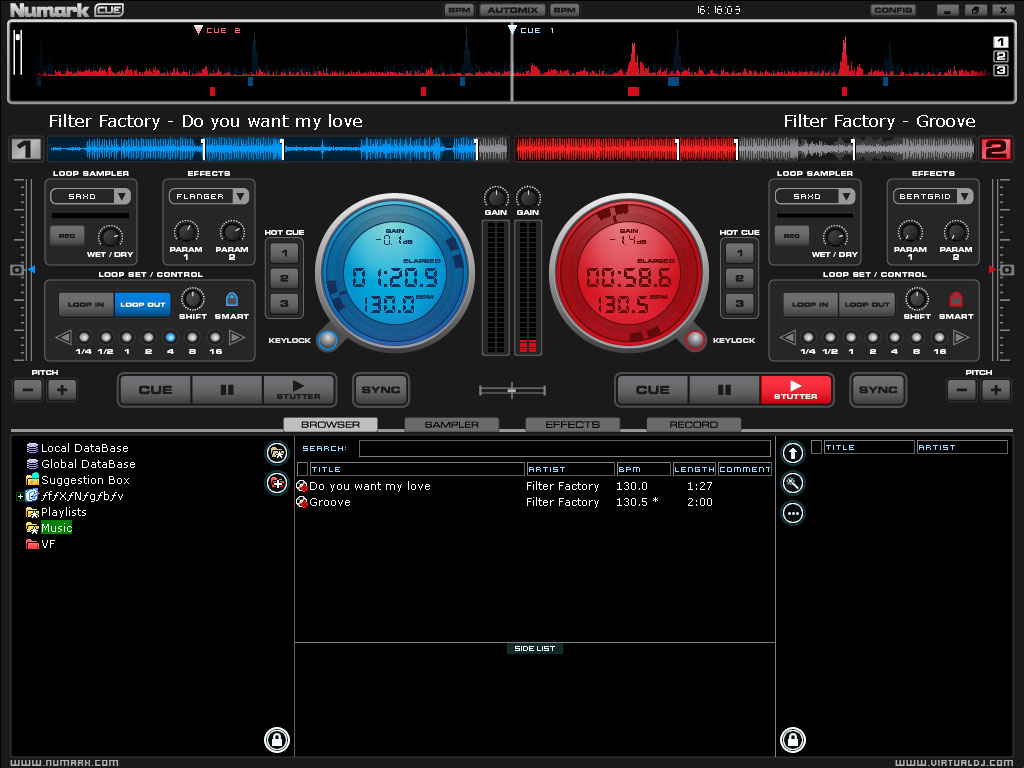This screenshot has width=1024, height=768.
Task: Sort tracks by the Artist column header
Action: (x=570, y=469)
